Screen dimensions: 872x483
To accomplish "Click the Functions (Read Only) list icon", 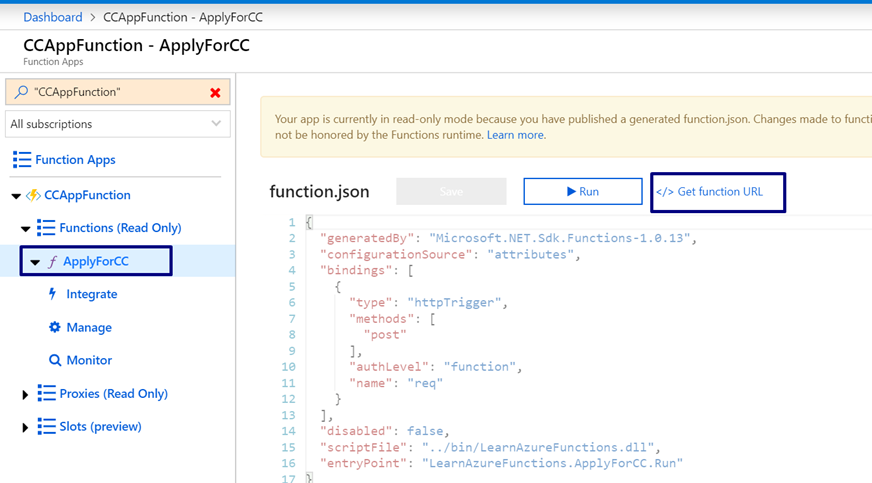I will (46, 228).
